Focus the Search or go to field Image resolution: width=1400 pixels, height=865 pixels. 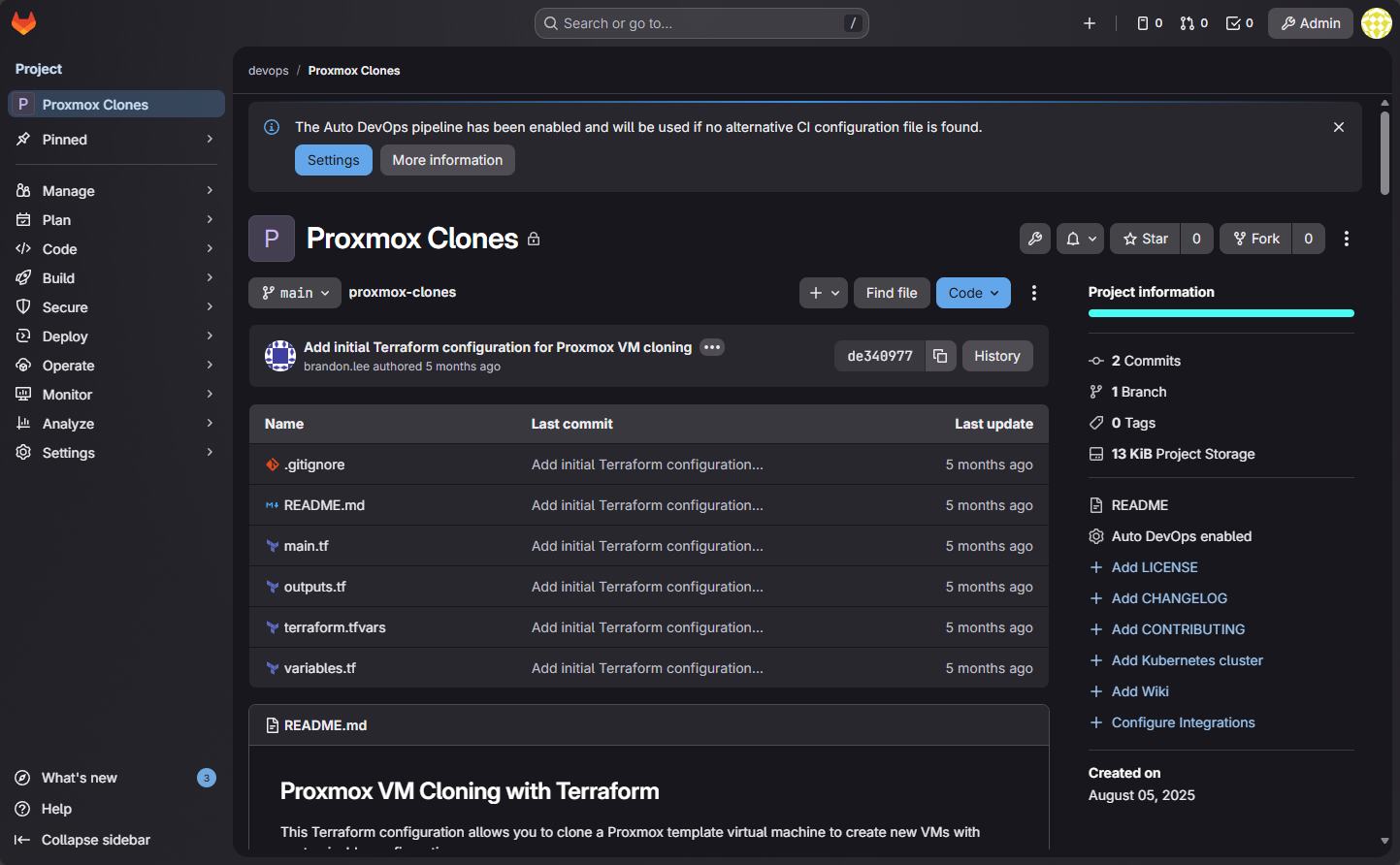701,23
